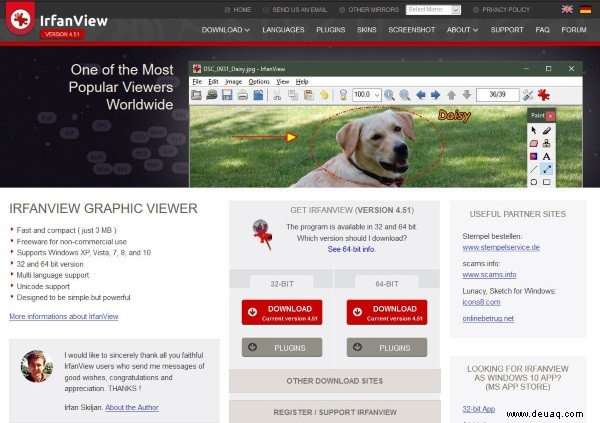Click SEND US AN EMAIL link
The height and width of the screenshot is (423, 600).
pyautogui.click(x=295, y=10)
